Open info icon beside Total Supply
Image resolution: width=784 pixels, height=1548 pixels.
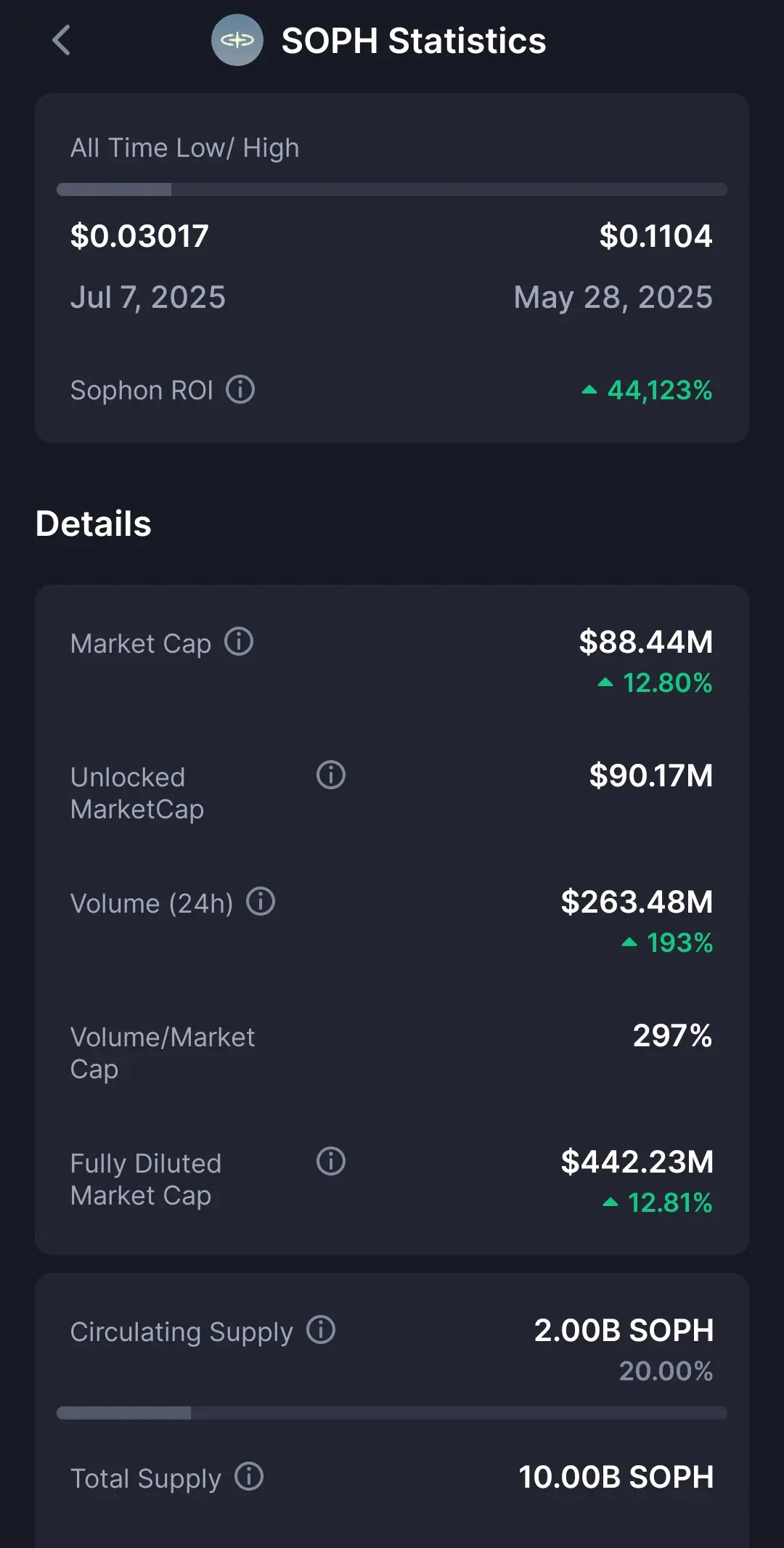click(249, 1477)
